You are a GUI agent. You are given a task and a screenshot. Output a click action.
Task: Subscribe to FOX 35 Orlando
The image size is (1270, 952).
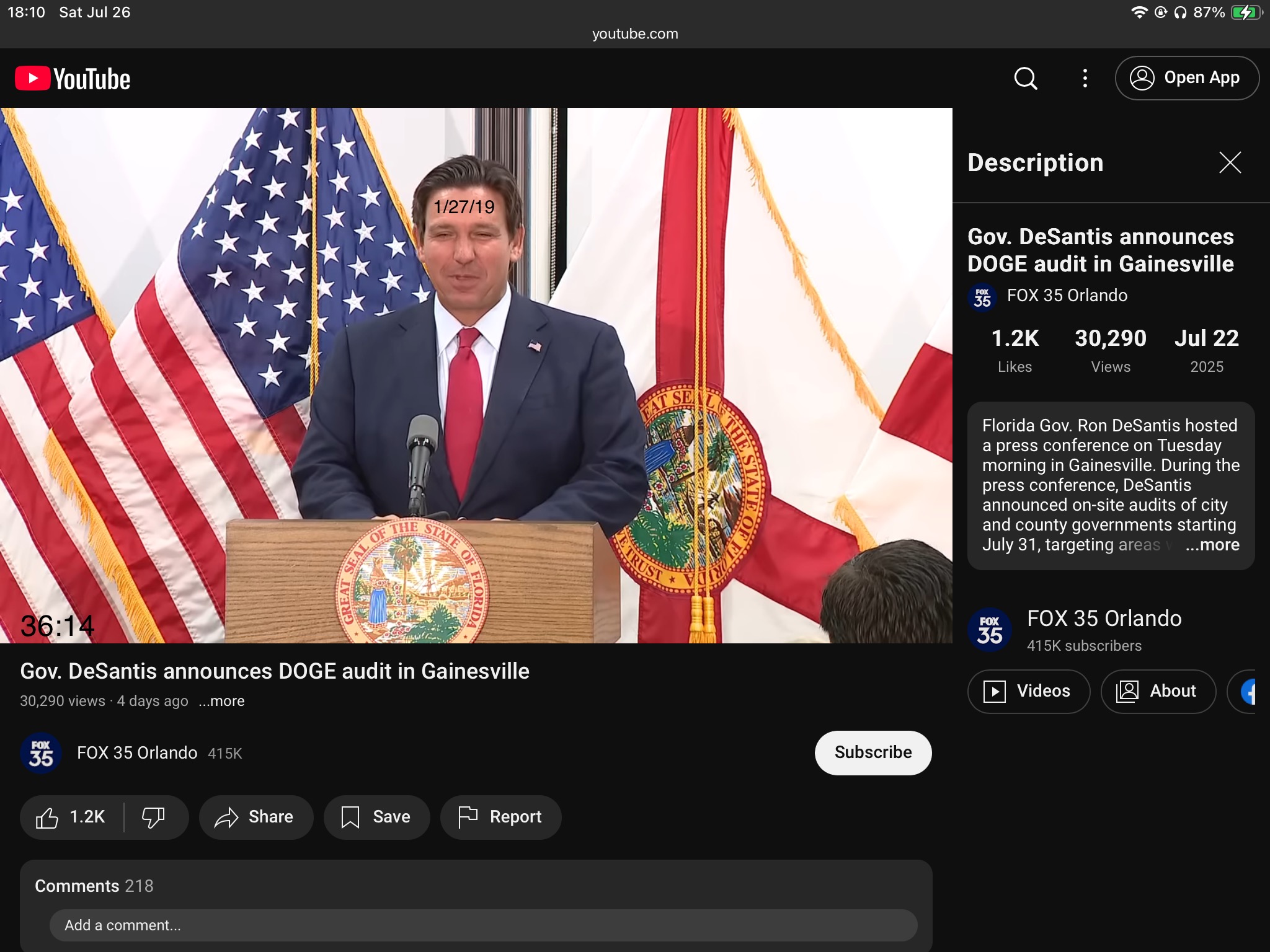pos(873,752)
